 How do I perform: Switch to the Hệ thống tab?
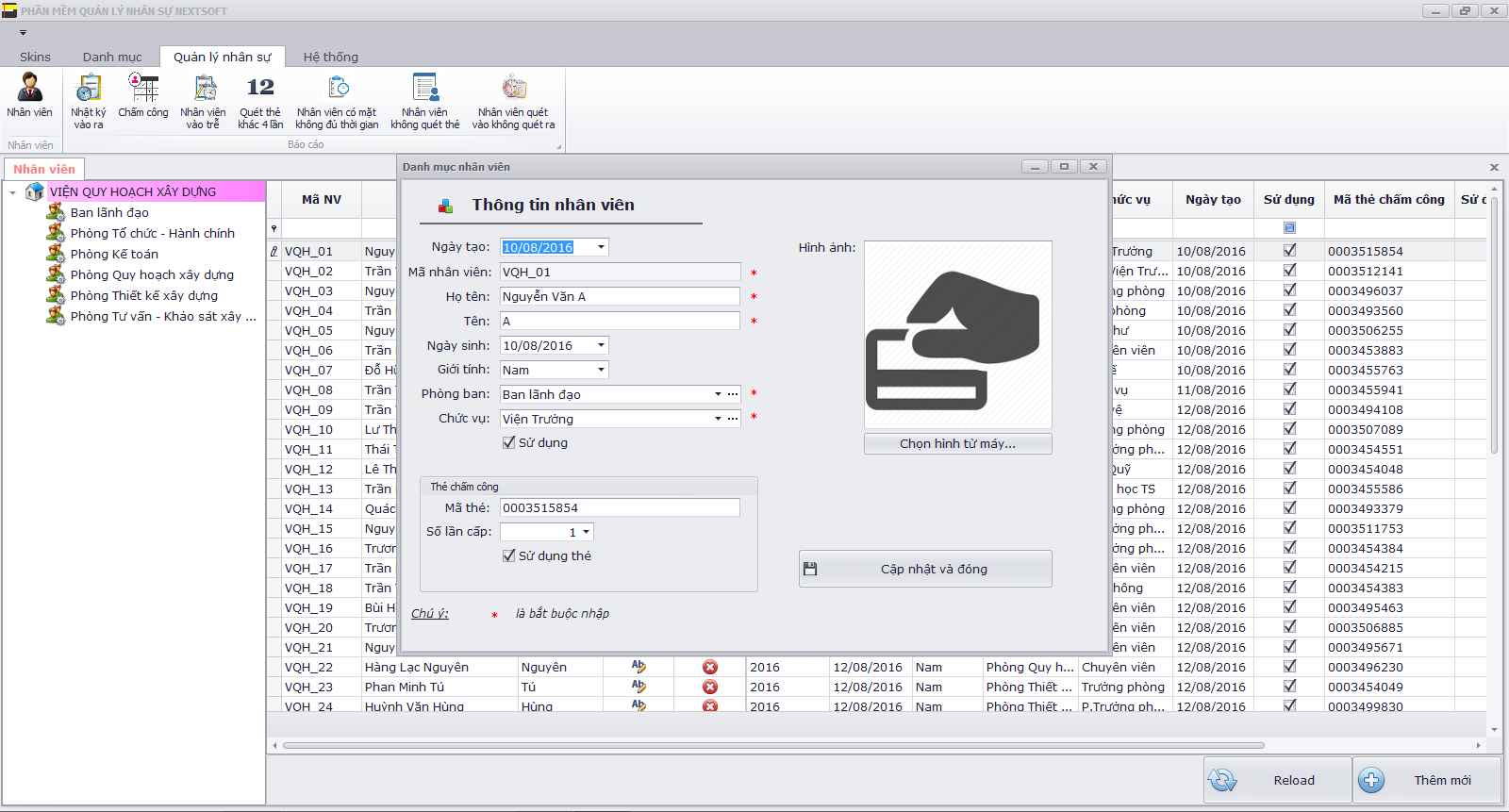[330, 57]
